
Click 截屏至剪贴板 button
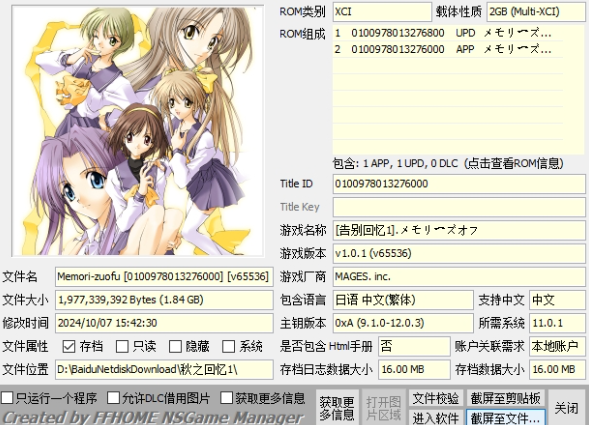(x=505, y=398)
